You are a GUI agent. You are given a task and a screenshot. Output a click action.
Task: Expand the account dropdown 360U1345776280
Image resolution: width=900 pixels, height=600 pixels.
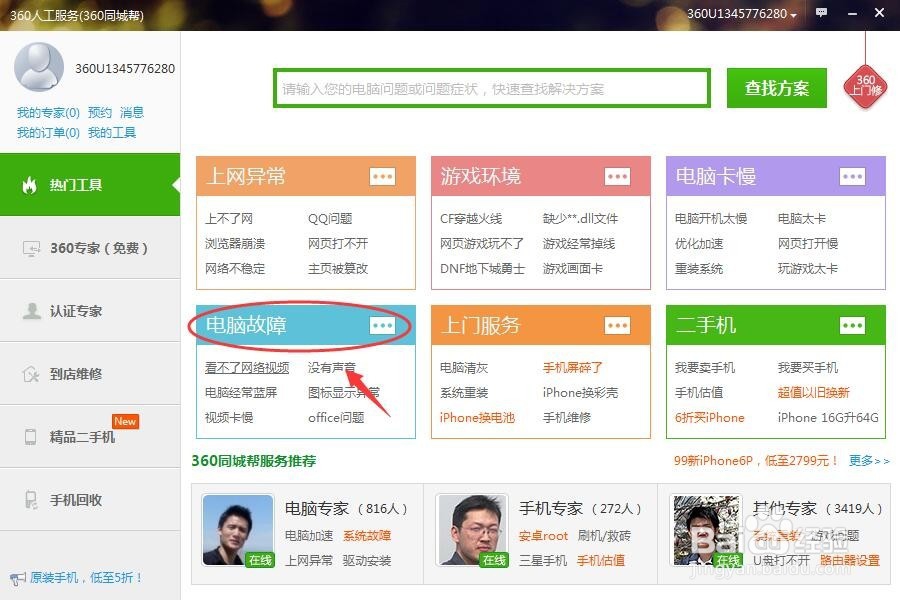click(742, 14)
